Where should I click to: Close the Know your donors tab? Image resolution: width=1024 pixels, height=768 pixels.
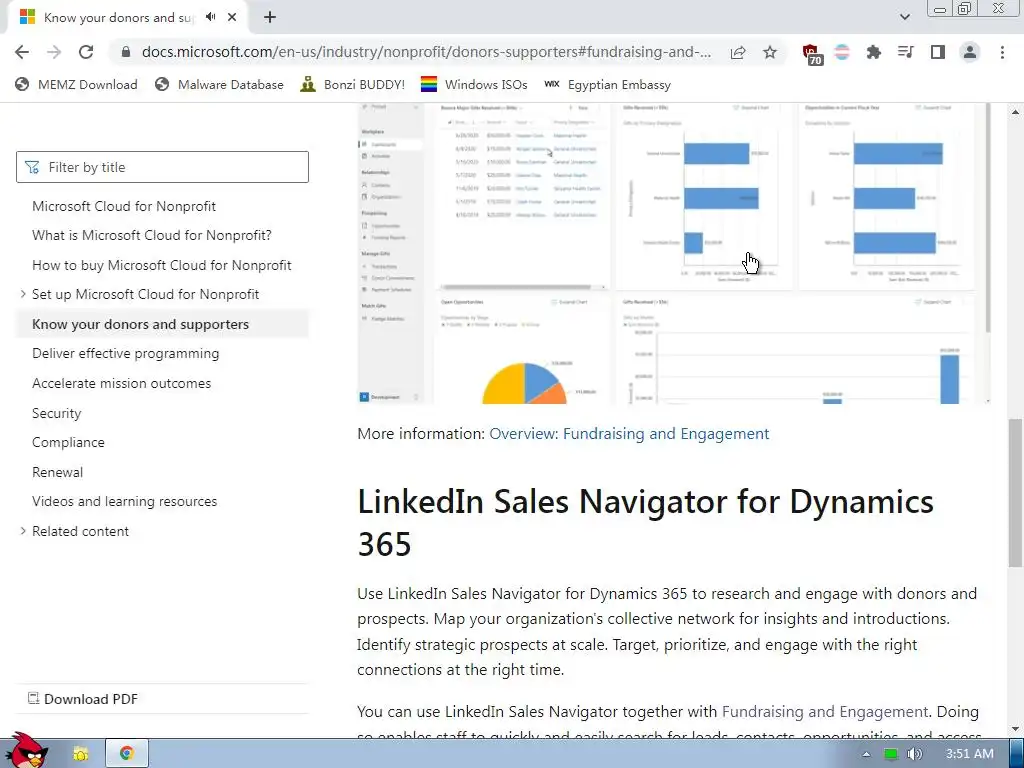point(232,17)
